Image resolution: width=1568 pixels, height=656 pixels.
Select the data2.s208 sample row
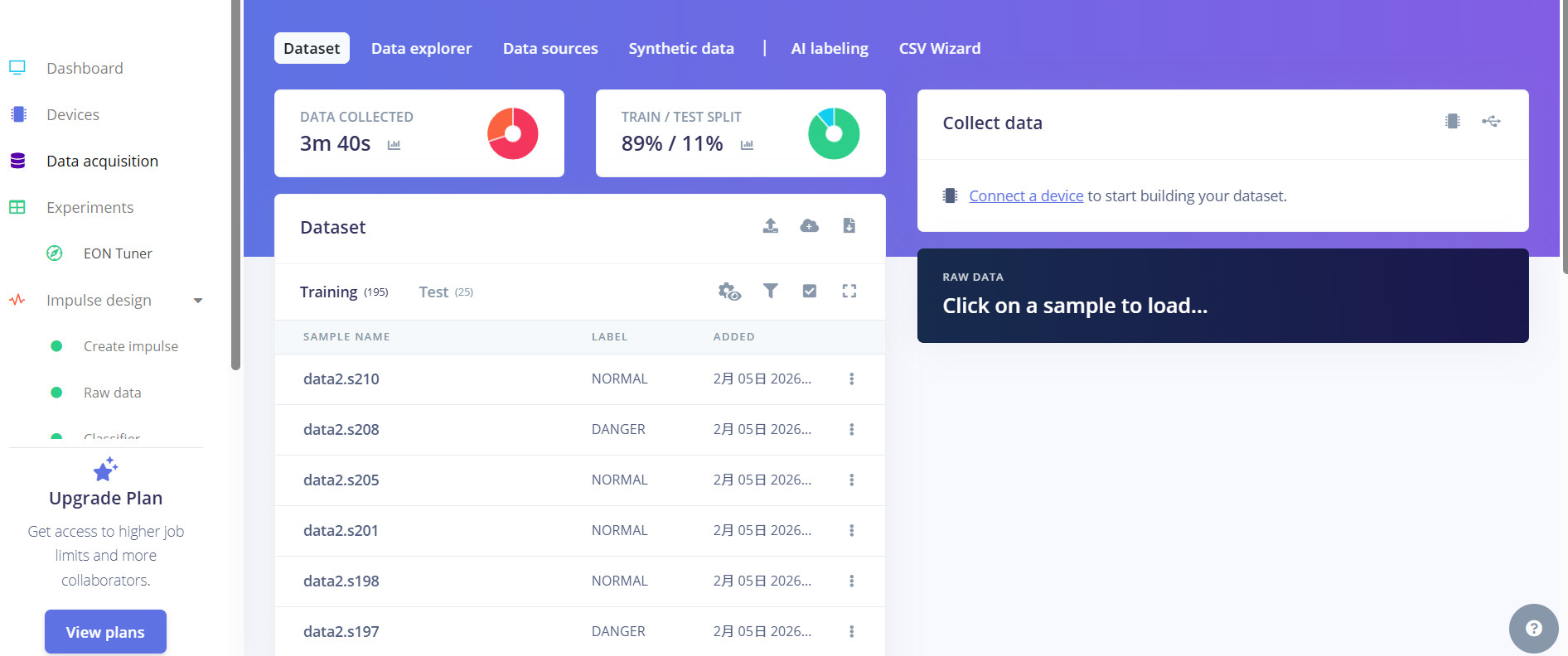click(341, 430)
